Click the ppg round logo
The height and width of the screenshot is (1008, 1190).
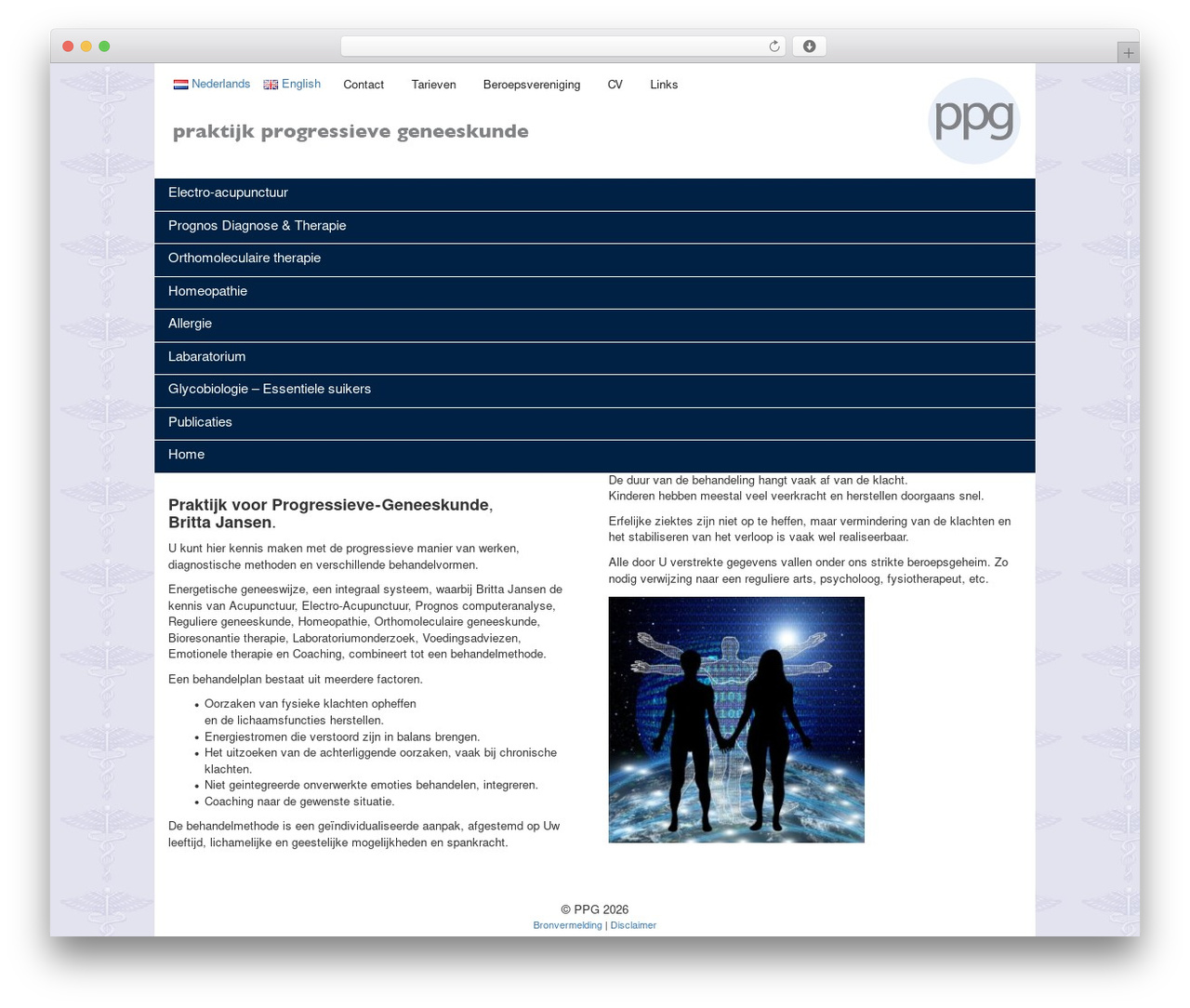point(973,121)
